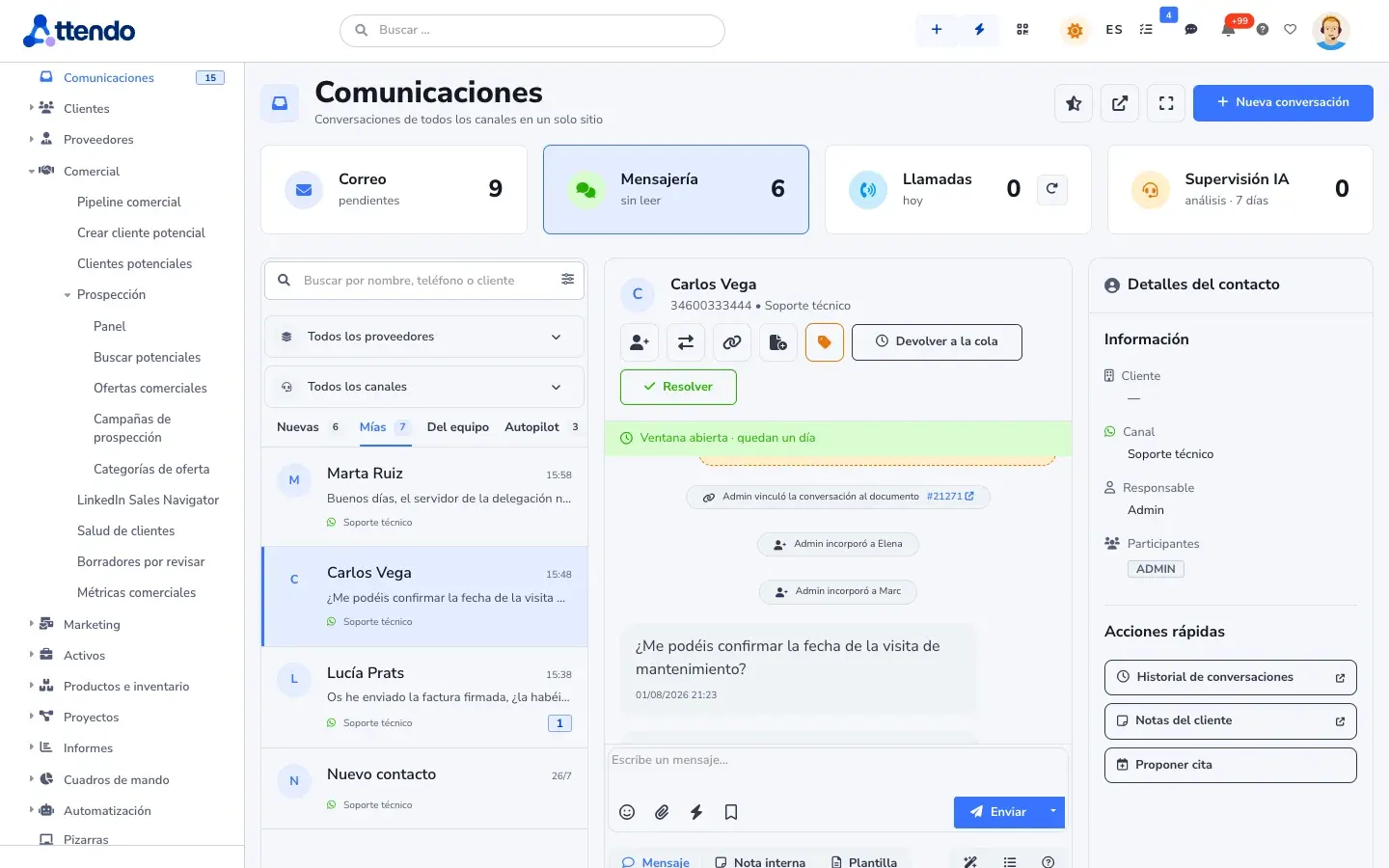Click the bookmark icon in message composer

(x=731, y=812)
